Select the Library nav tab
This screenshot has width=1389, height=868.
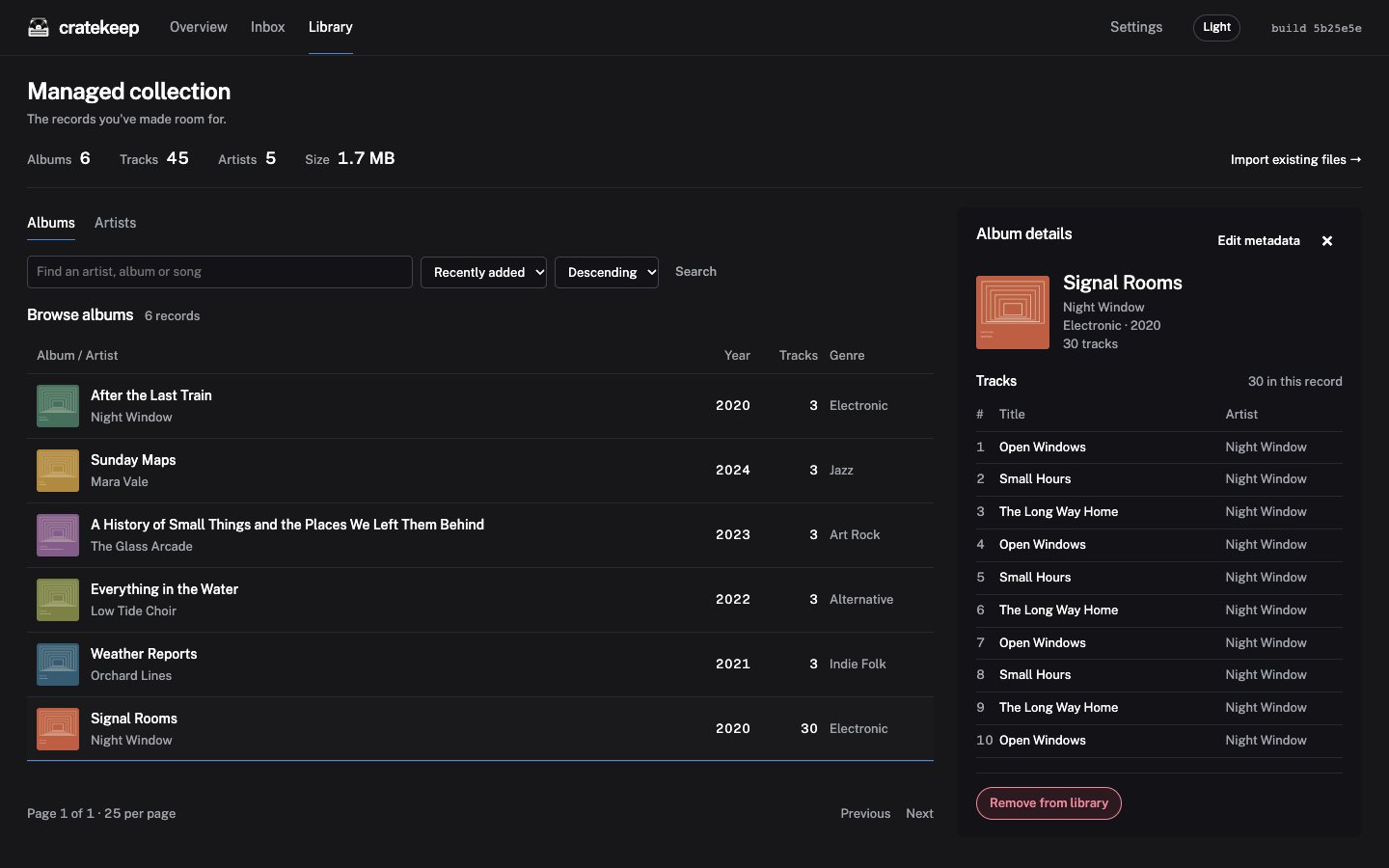pyautogui.click(x=331, y=27)
